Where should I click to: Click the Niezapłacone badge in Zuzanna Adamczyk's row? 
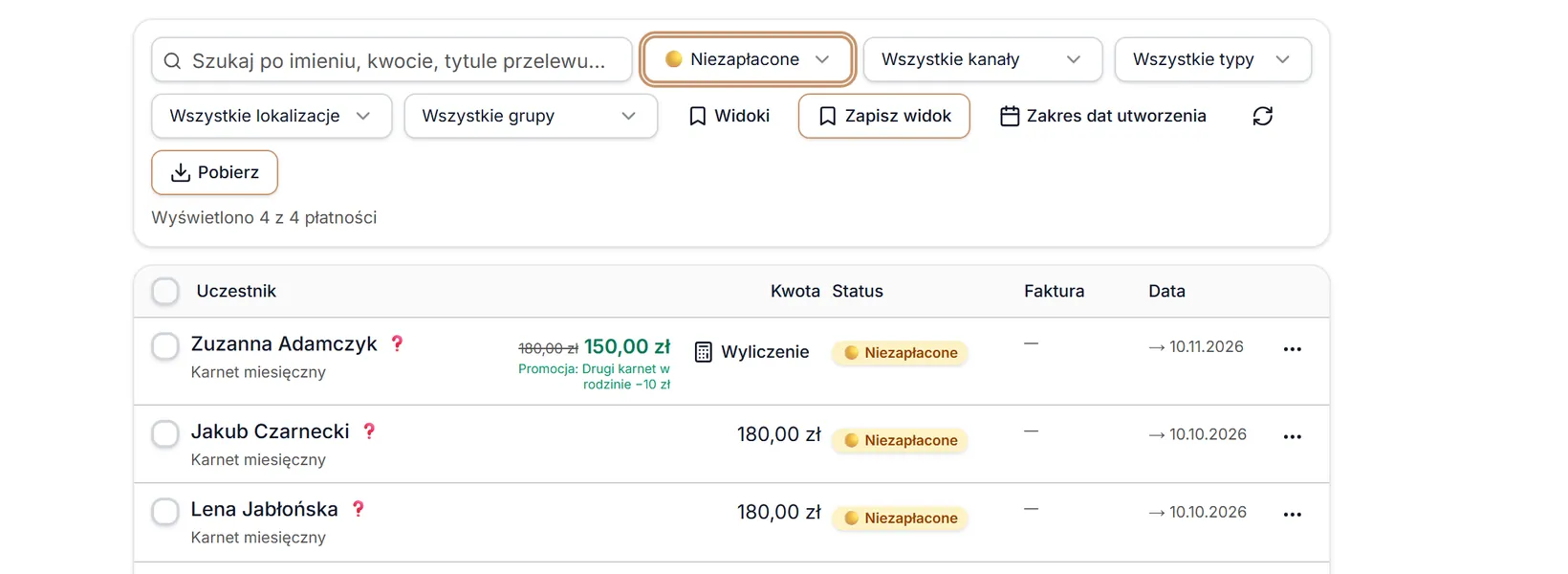click(901, 353)
